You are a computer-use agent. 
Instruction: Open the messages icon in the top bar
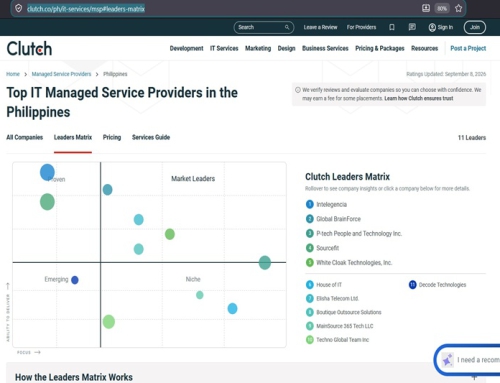point(412,27)
